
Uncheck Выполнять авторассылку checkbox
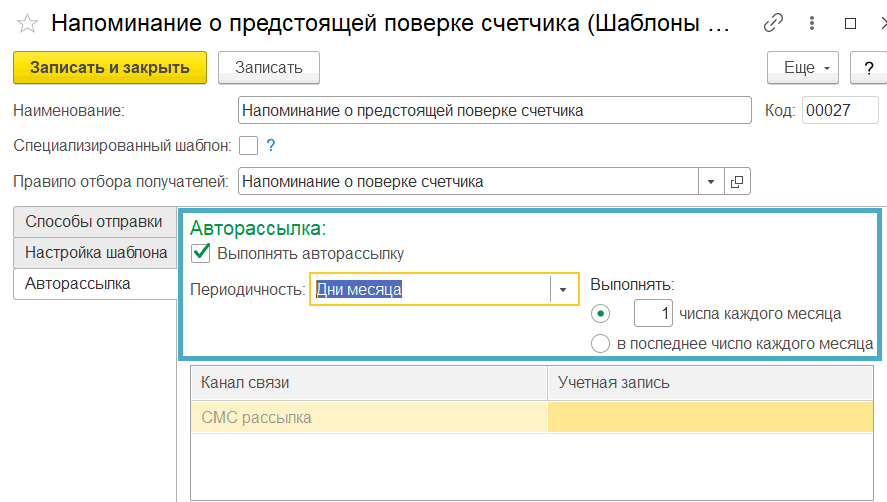(201, 253)
